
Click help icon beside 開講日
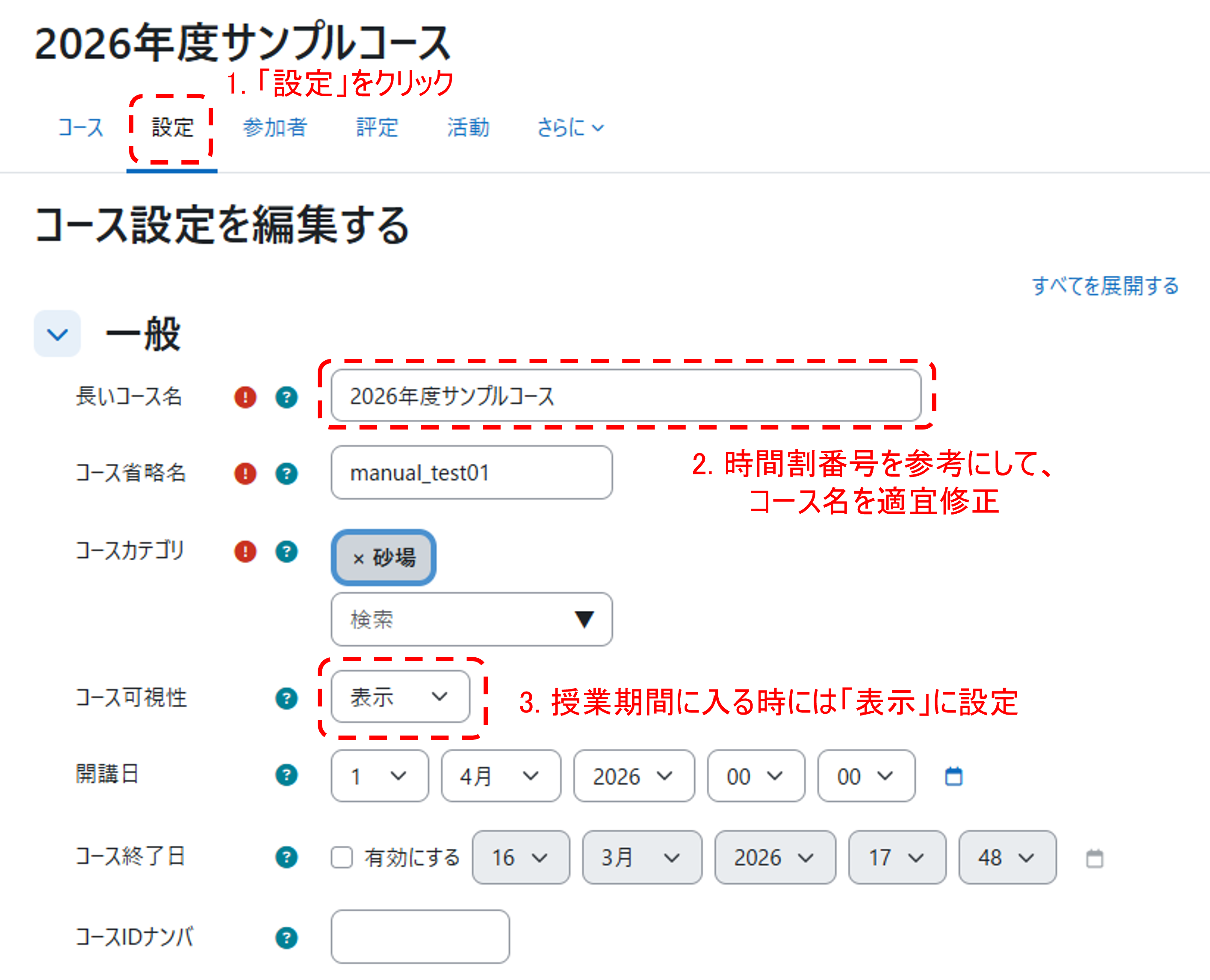(x=286, y=775)
